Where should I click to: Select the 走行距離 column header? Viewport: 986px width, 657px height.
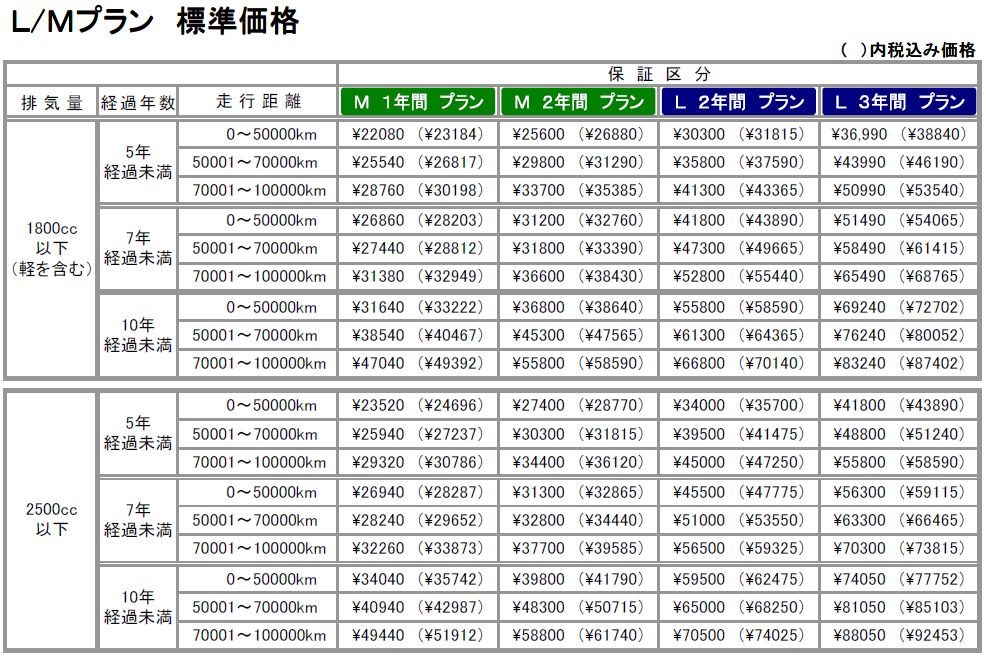[x=257, y=102]
